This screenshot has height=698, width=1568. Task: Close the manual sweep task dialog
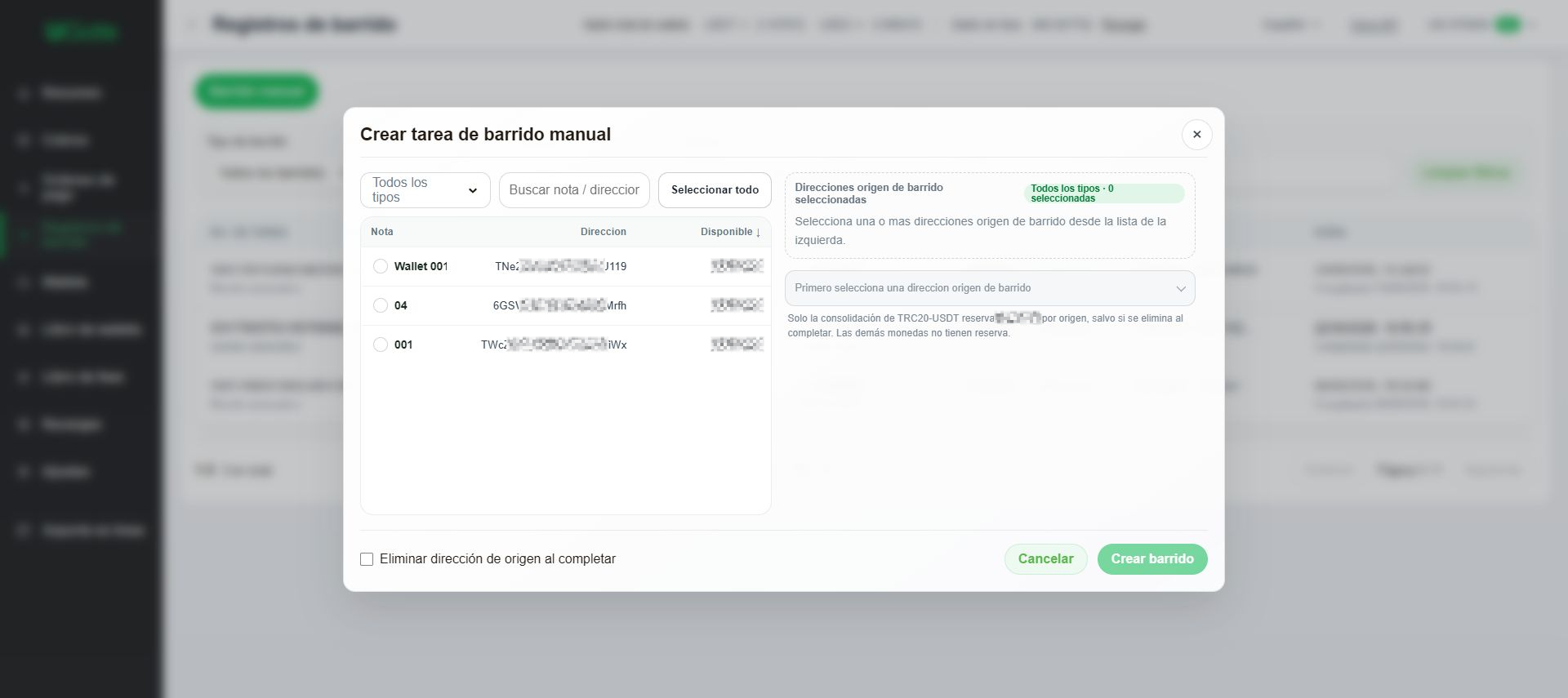1196,135
